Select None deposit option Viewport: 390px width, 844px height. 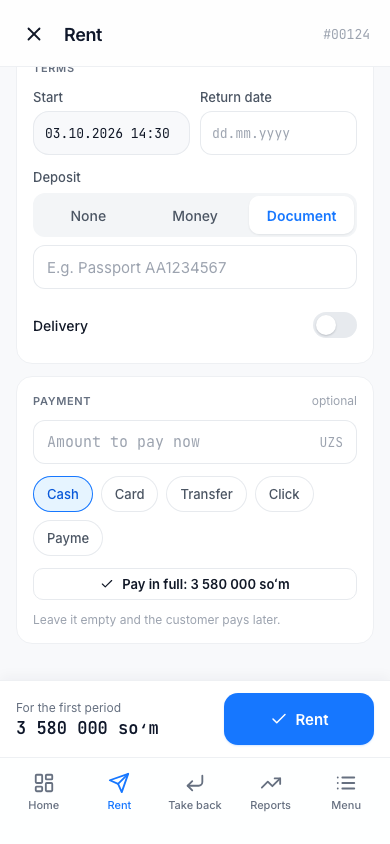pyautogui.click(x=88, y=216)
